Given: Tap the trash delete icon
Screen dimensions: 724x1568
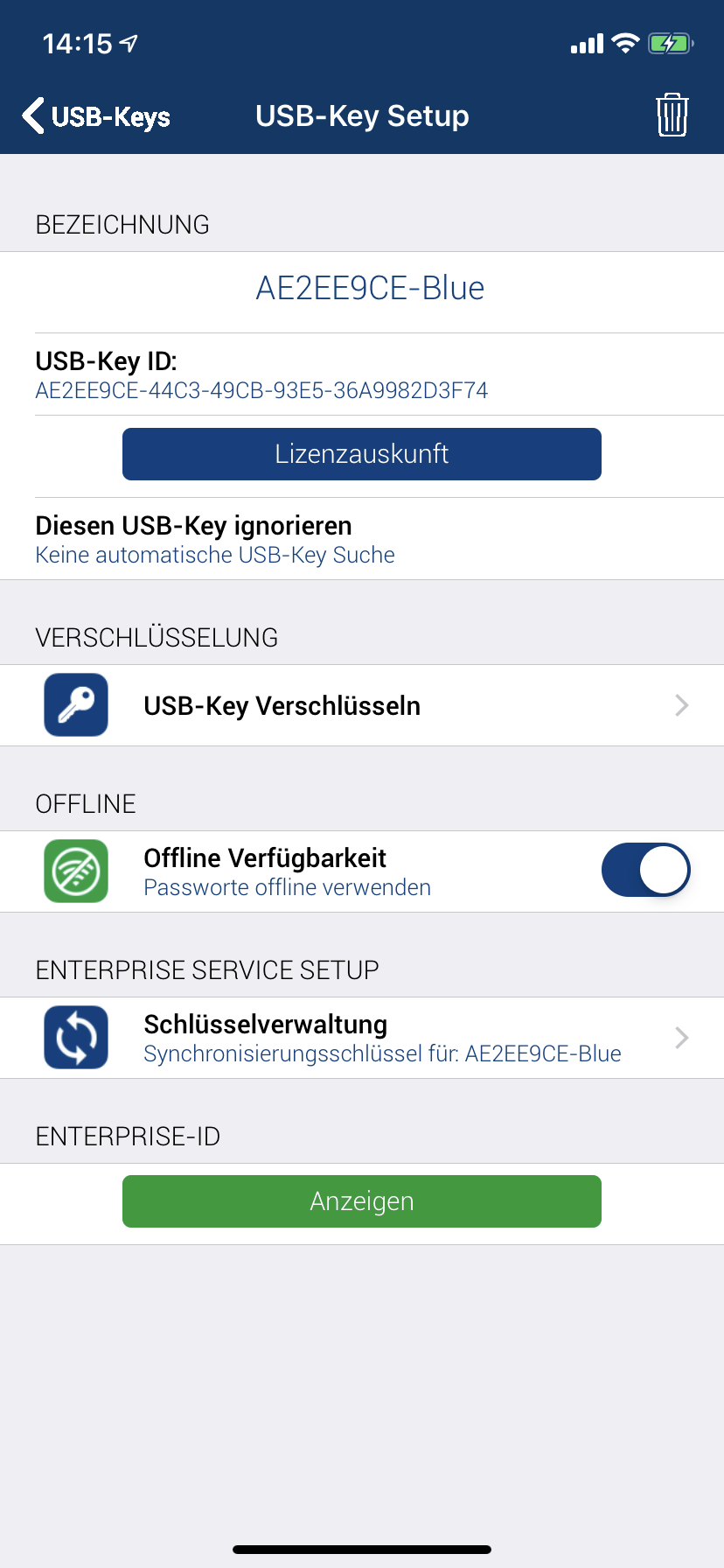Looking at the screenshot, I should tap(672, 115).
